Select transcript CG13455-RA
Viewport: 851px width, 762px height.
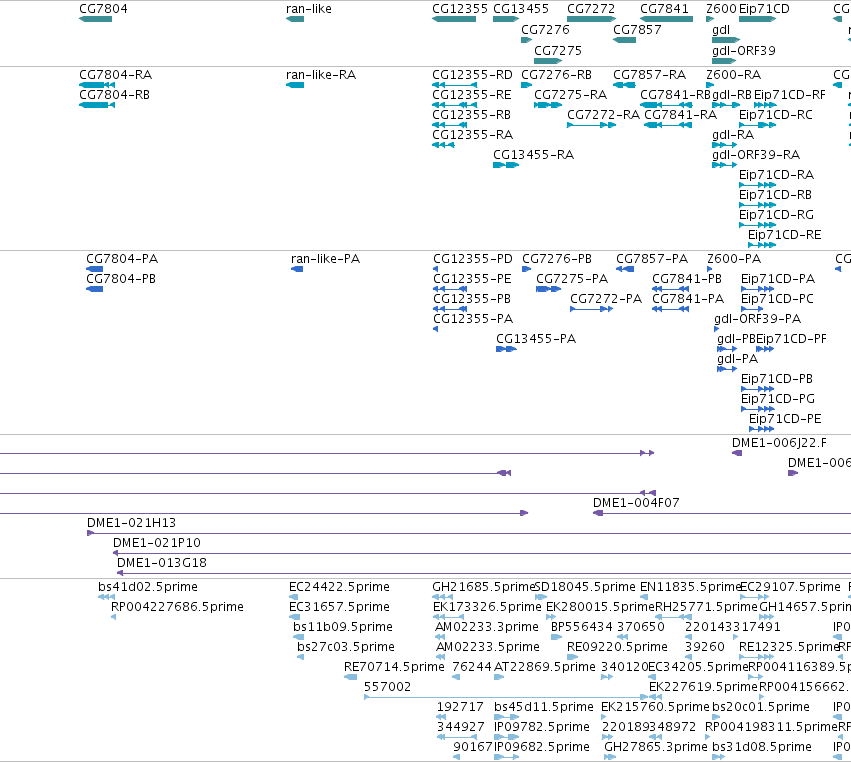(533, 155)
